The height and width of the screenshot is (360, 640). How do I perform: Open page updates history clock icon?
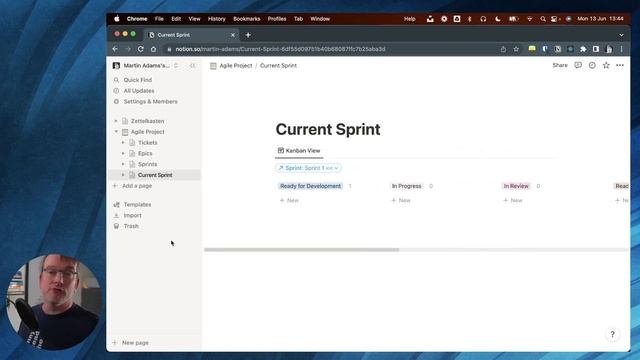592,65
